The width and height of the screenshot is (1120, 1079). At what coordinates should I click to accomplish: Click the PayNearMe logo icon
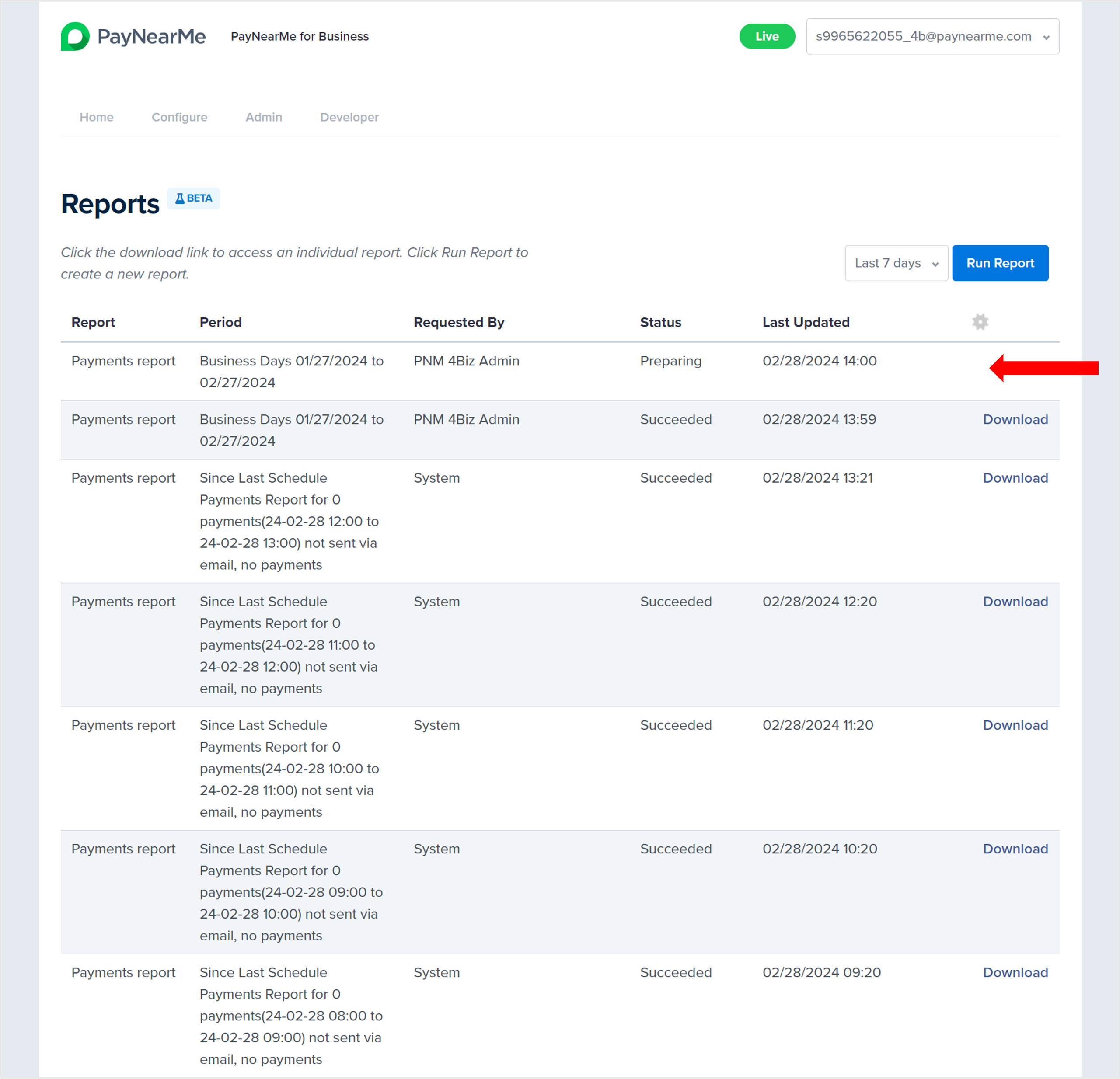point(75,37)
